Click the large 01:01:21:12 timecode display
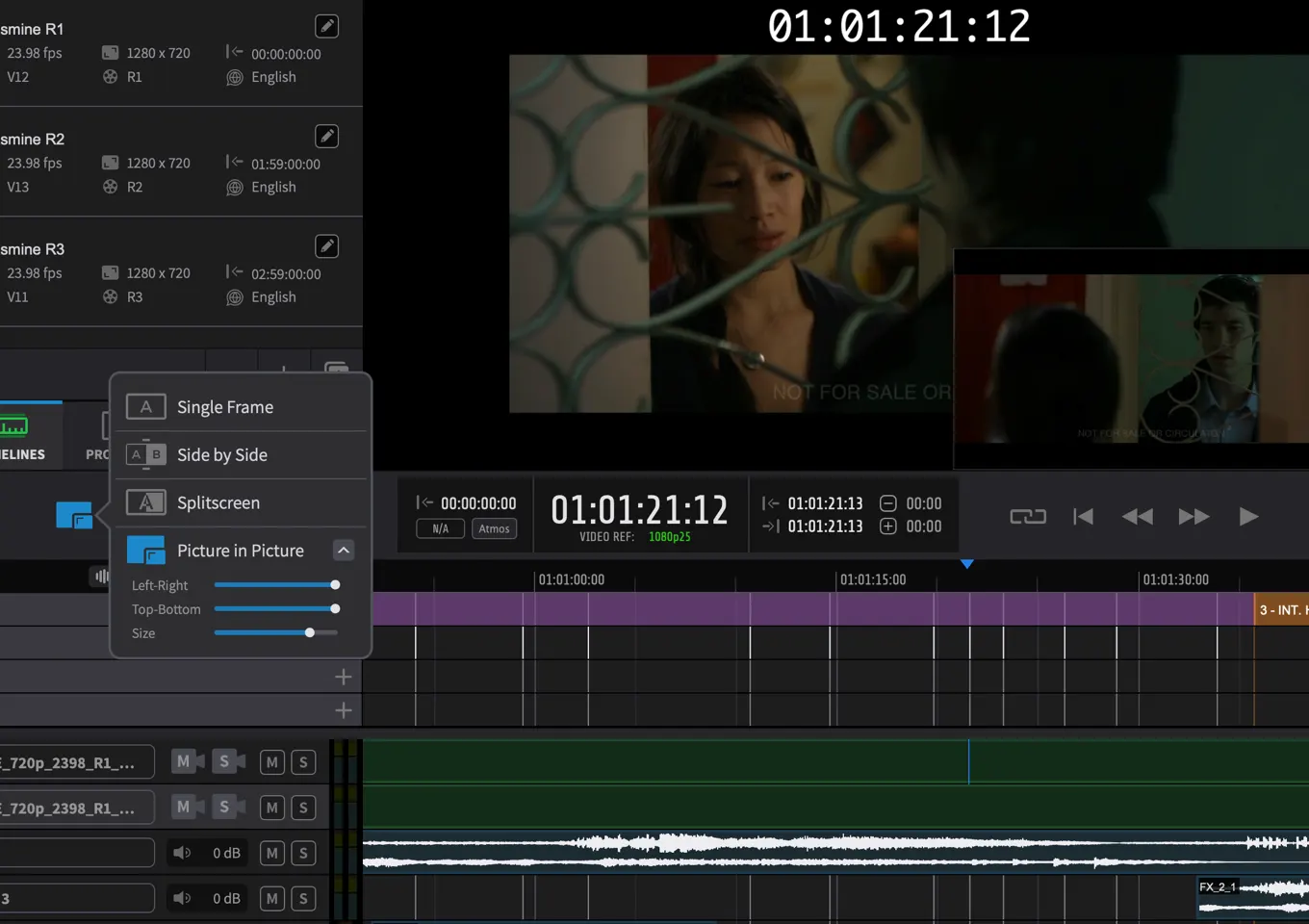Screen dimensions: 1309x924 [x=639, y=509]
